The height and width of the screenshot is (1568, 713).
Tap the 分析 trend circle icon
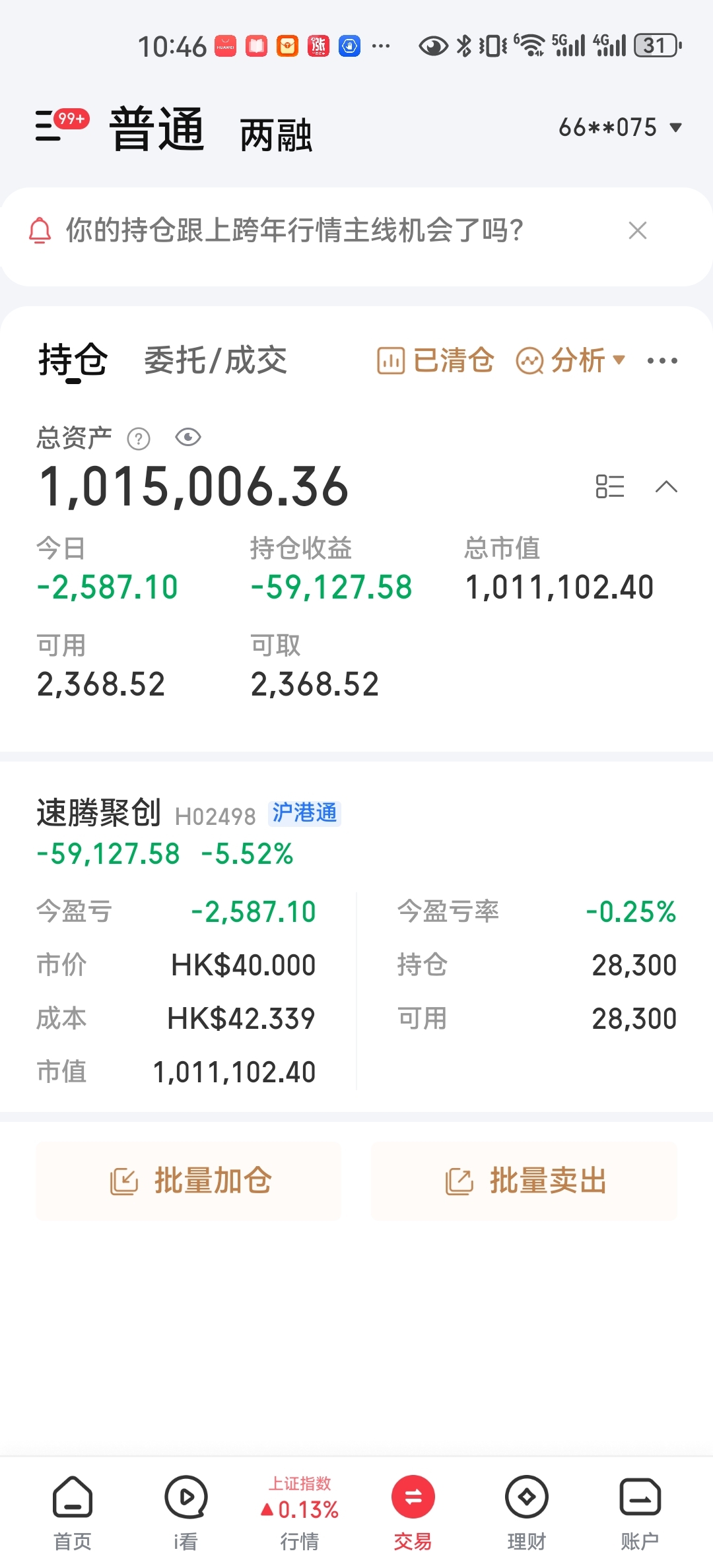[529, 361]
